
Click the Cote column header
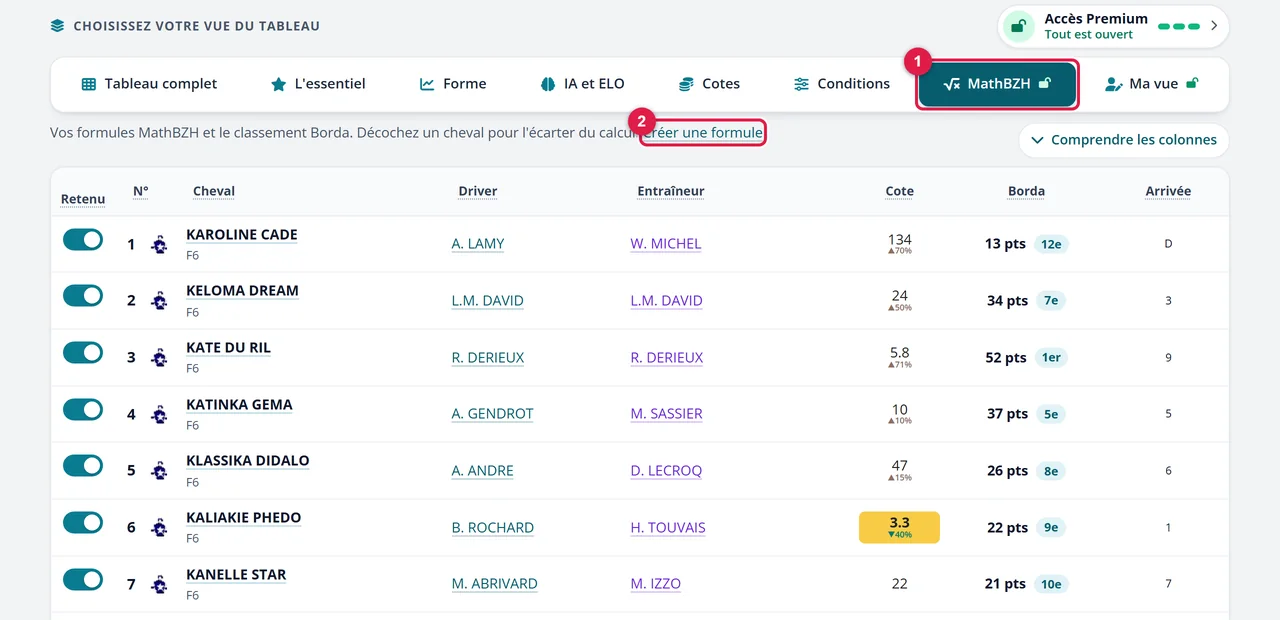coord(899,191)
